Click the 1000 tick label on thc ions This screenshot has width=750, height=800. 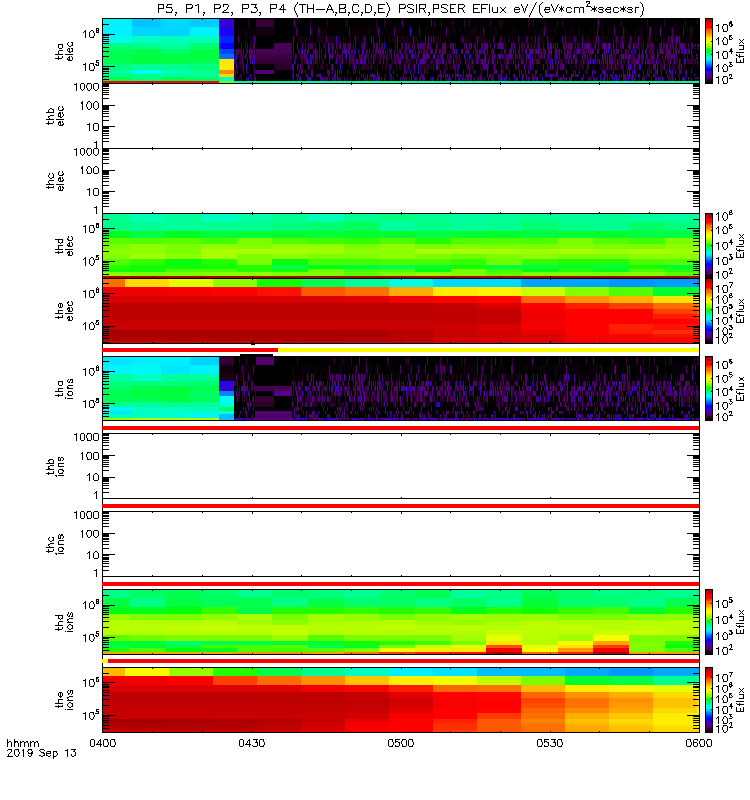point(86,515)
